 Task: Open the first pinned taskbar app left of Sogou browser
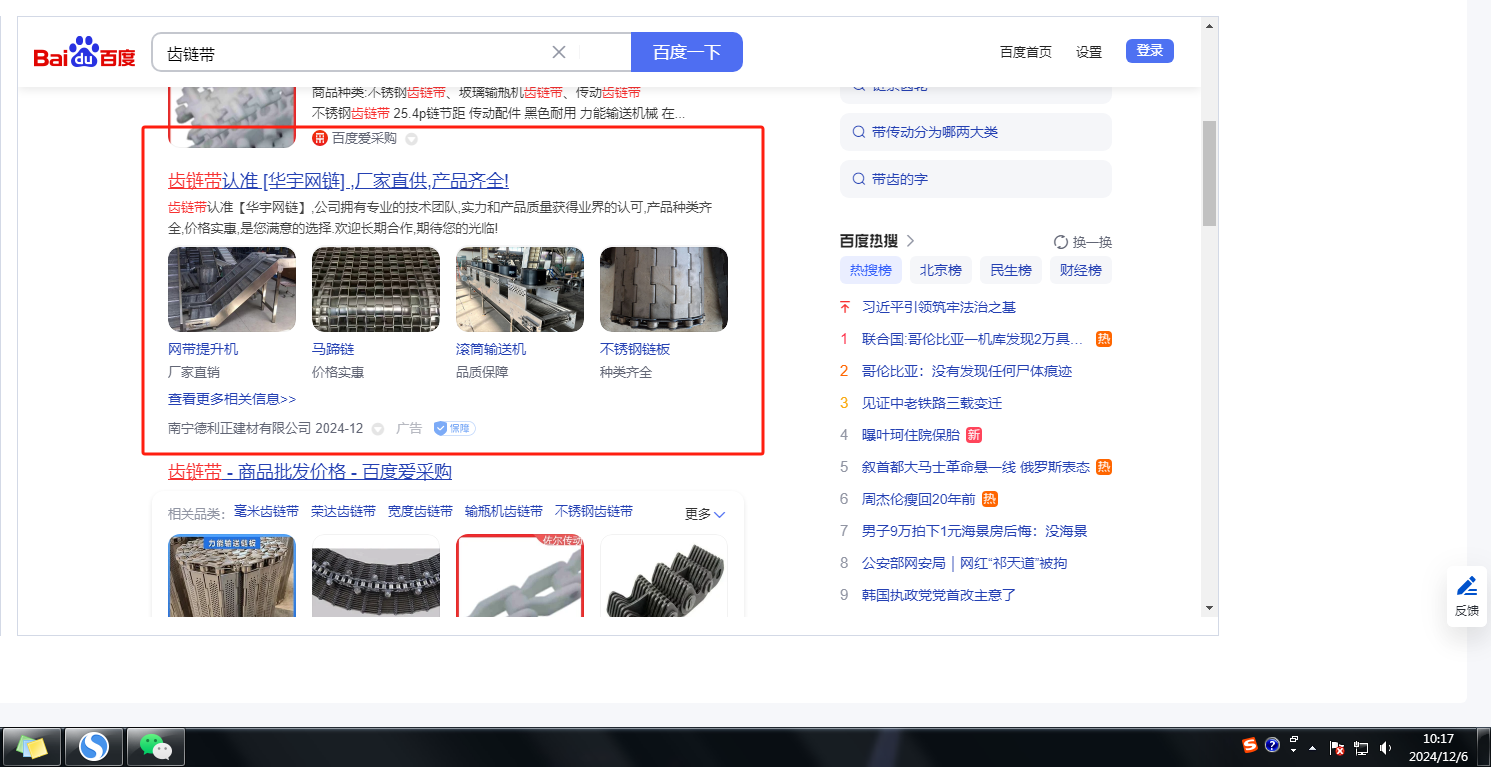pos(32,746)
